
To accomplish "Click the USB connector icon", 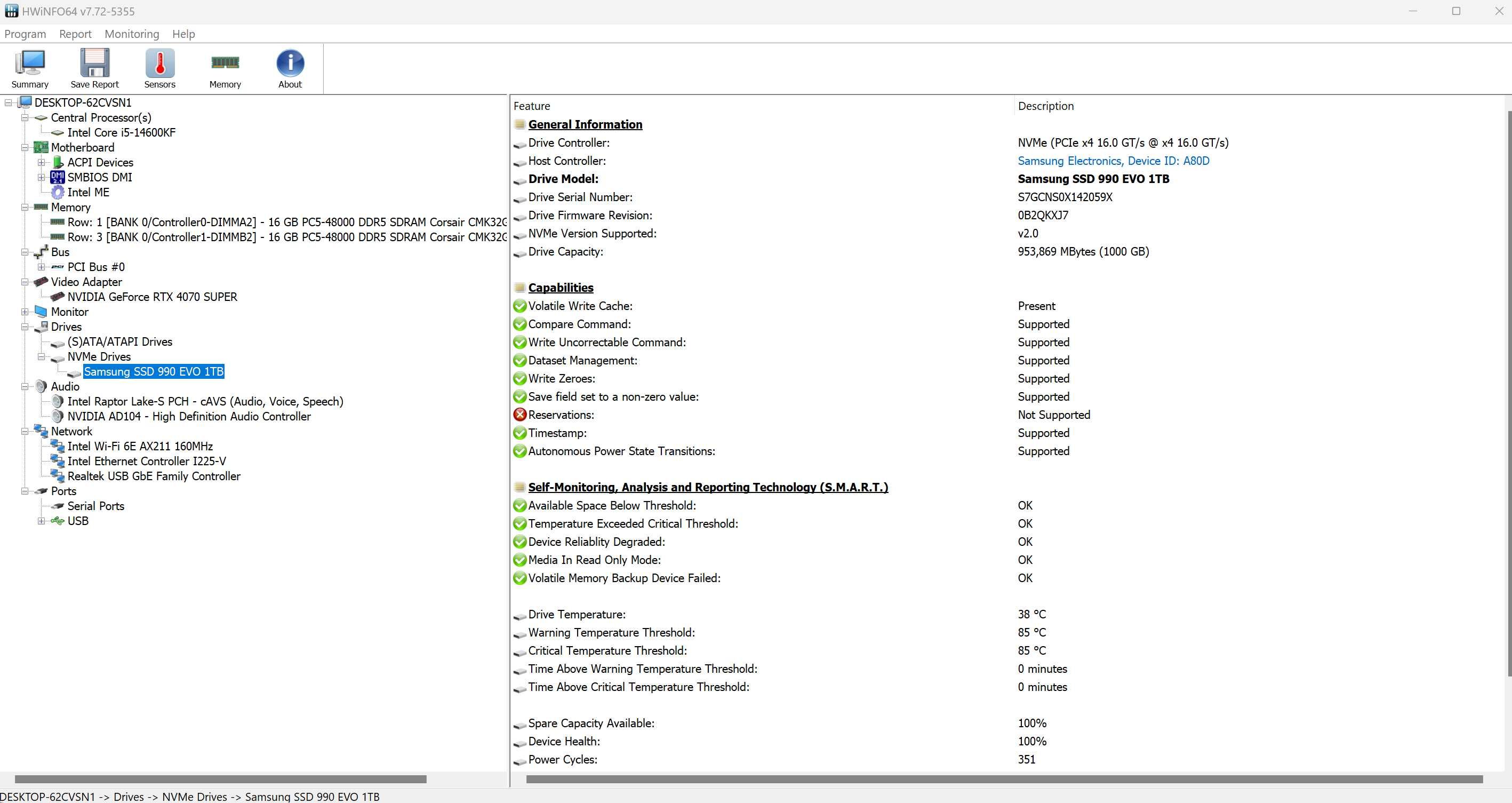I will point(58,521).
